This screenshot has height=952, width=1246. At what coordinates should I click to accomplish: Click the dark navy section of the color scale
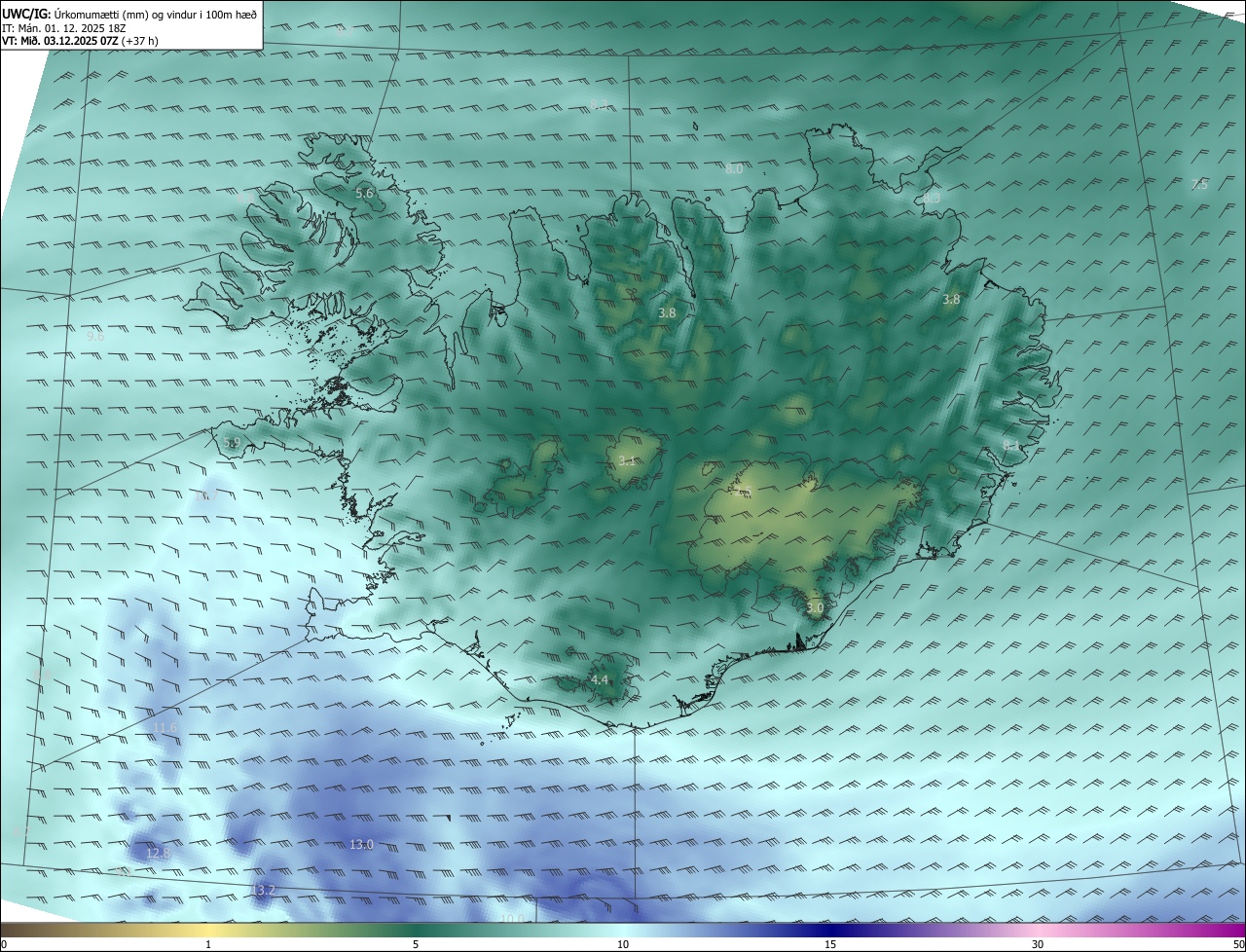coord(830,931)
